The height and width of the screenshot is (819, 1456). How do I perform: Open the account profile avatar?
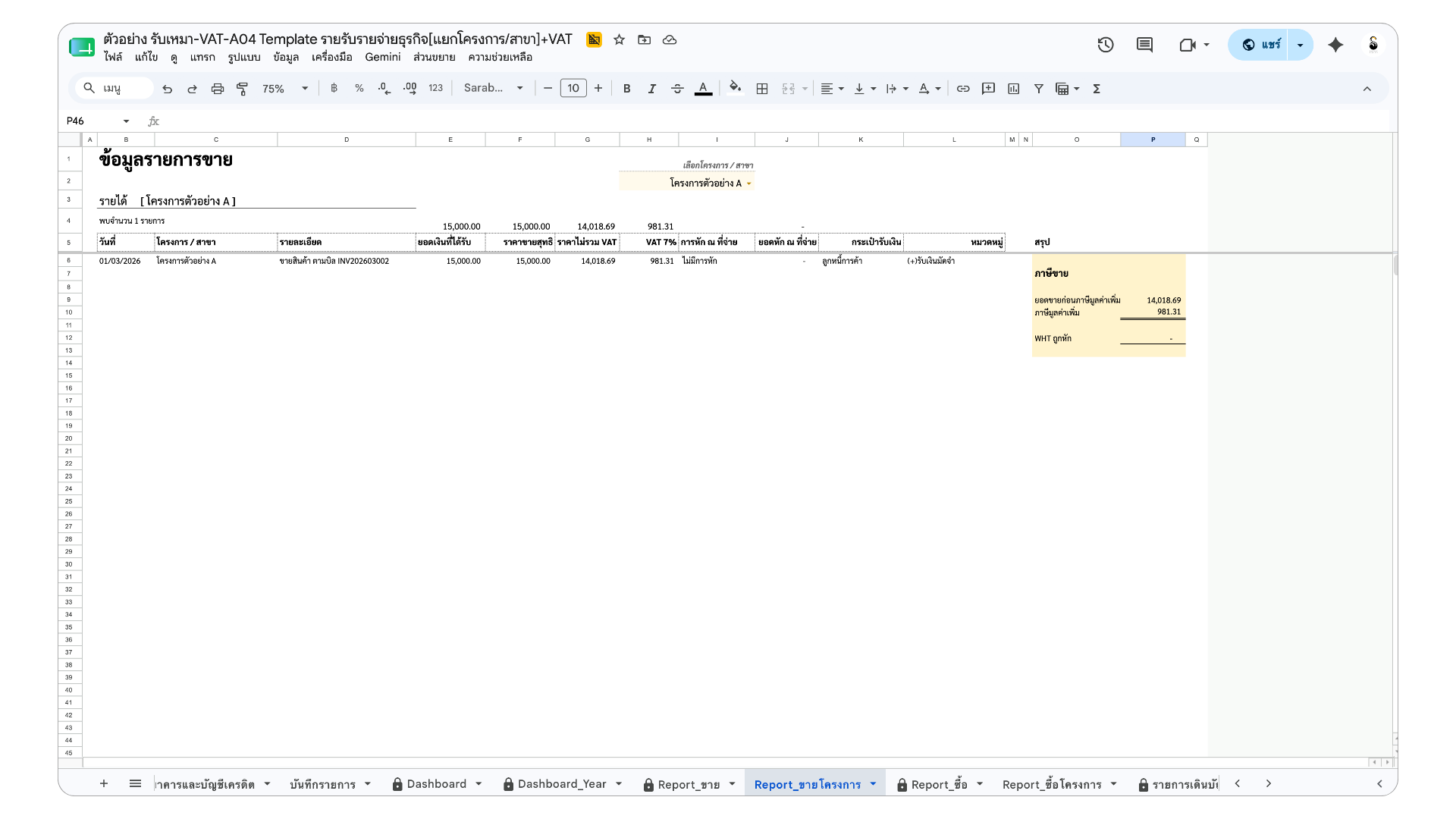tap(1373, 45)
